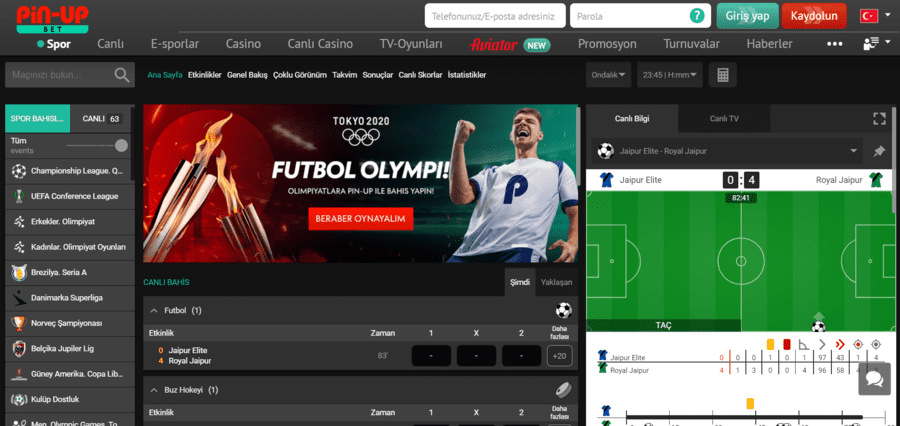Open the Haberler menu item

769,44
